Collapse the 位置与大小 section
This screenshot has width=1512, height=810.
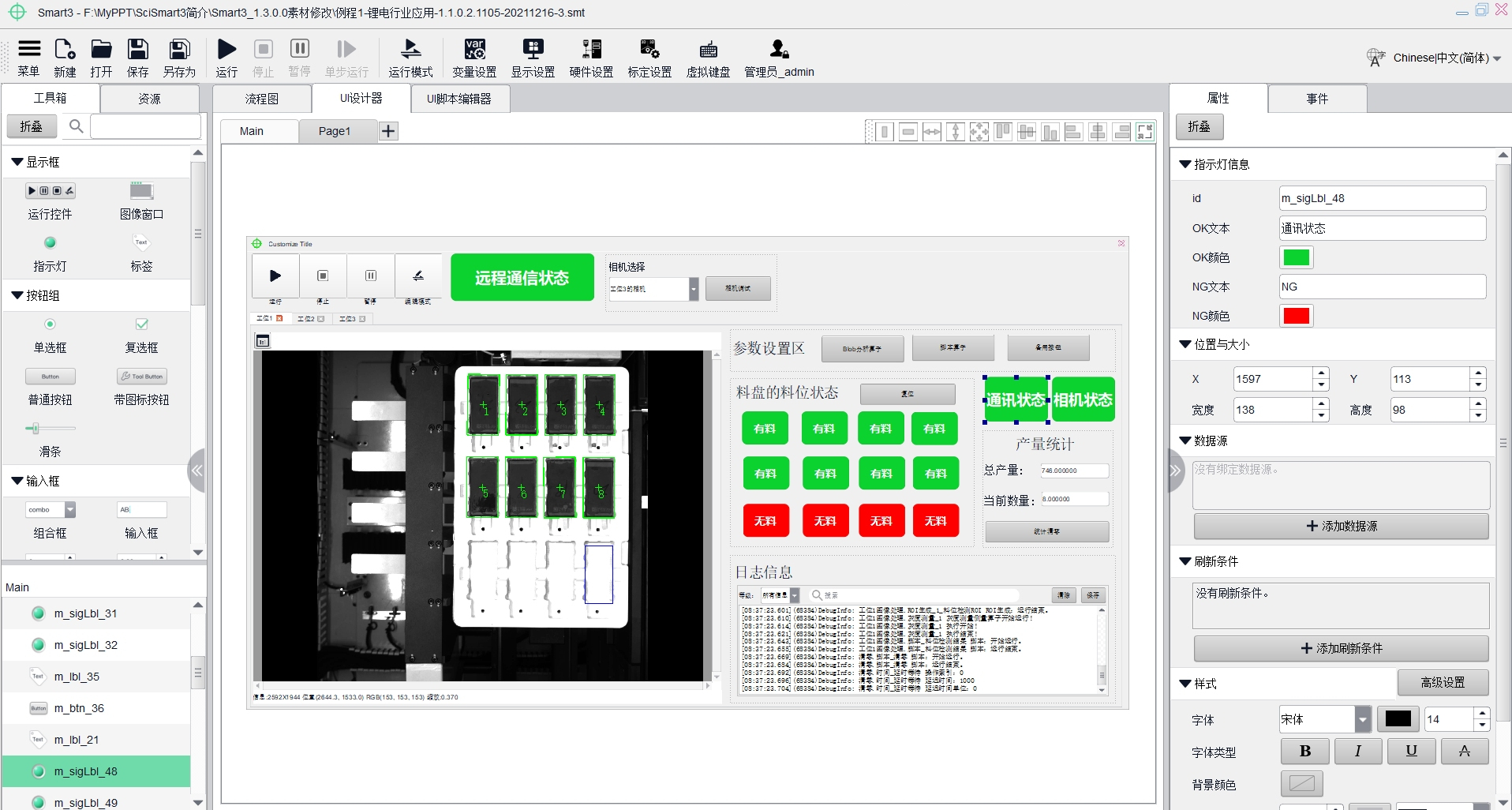[x=1185, y=344]
